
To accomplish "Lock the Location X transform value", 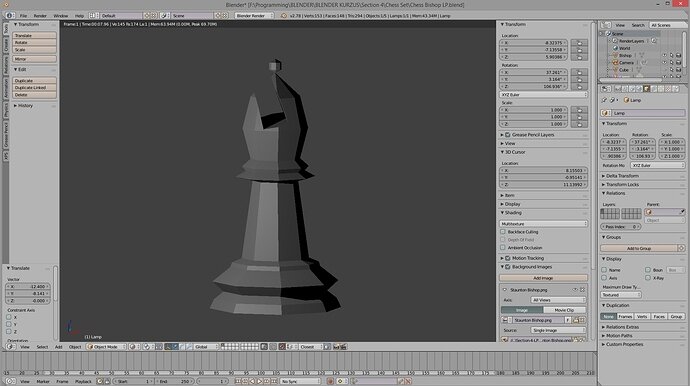I will (x=579, y=43).
